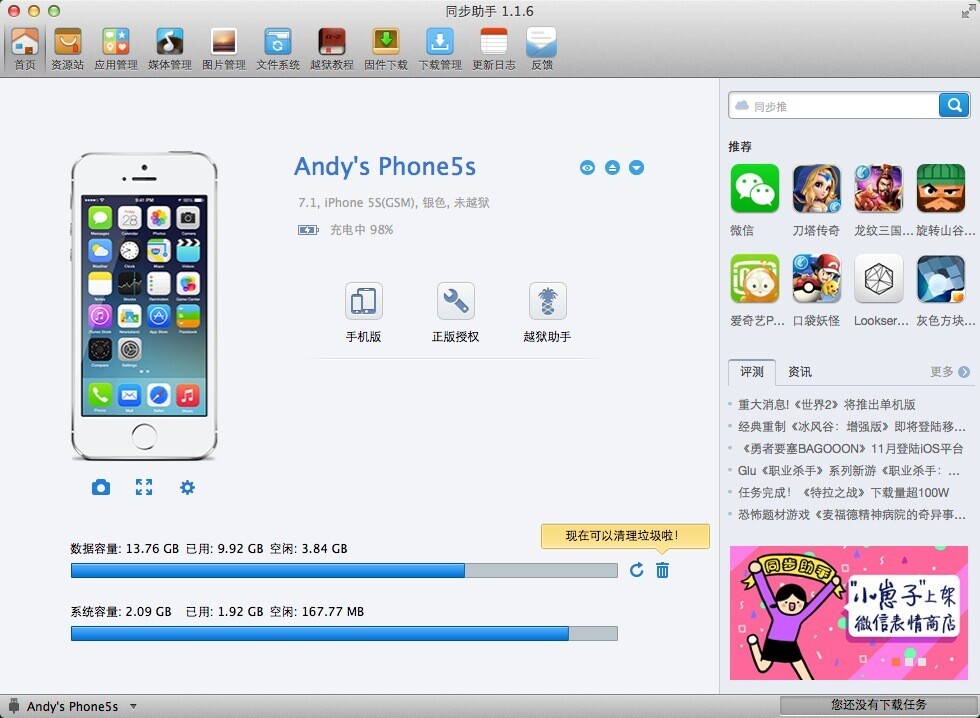The height and width of the screenshot is (718, 980).
Task: Click the 手机版 mobile version icon
Action: pyautogui.click(x=363, y=301)
